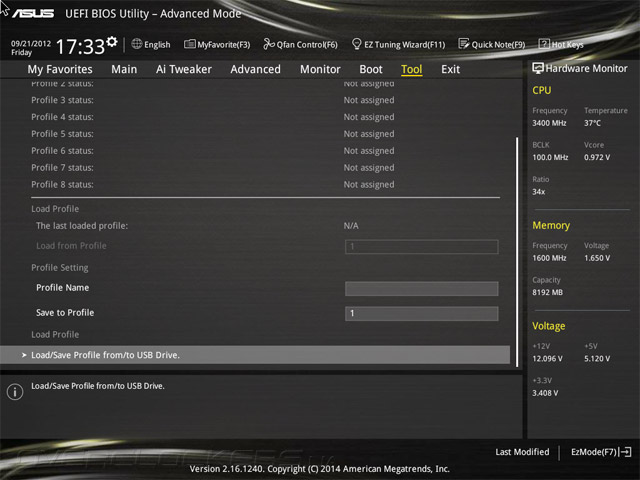
Task: Click the Load from Profile field
Action: click(422, 247)
